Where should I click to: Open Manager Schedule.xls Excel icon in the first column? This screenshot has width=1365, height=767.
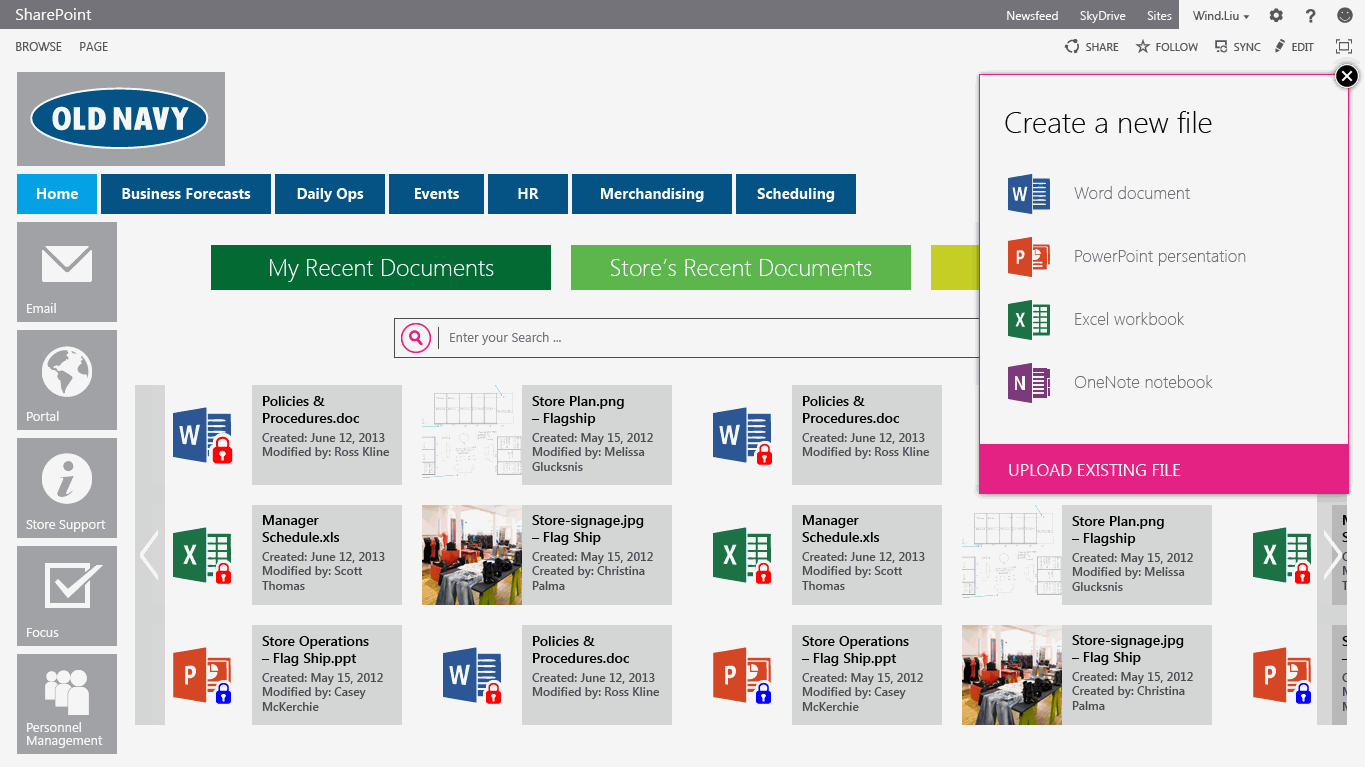203,555
